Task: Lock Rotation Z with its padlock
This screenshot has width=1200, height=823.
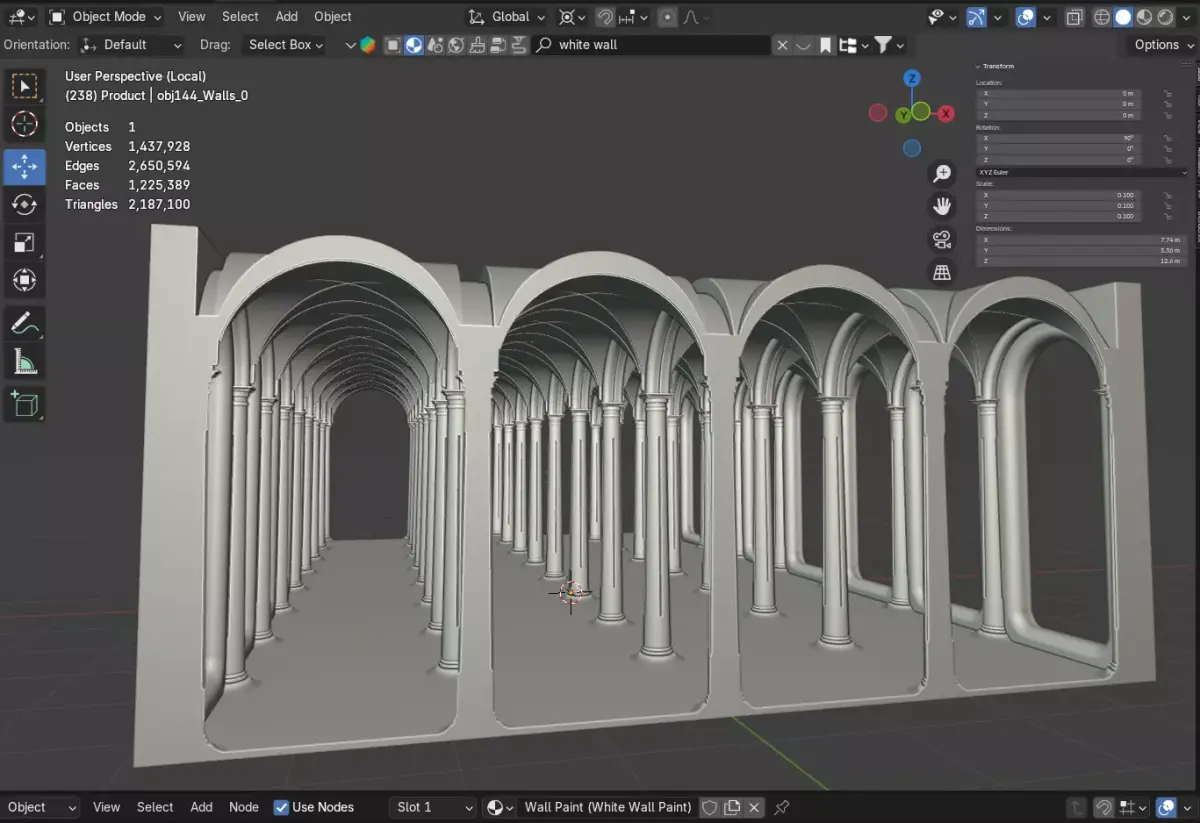Action: tap(1168, 160)
